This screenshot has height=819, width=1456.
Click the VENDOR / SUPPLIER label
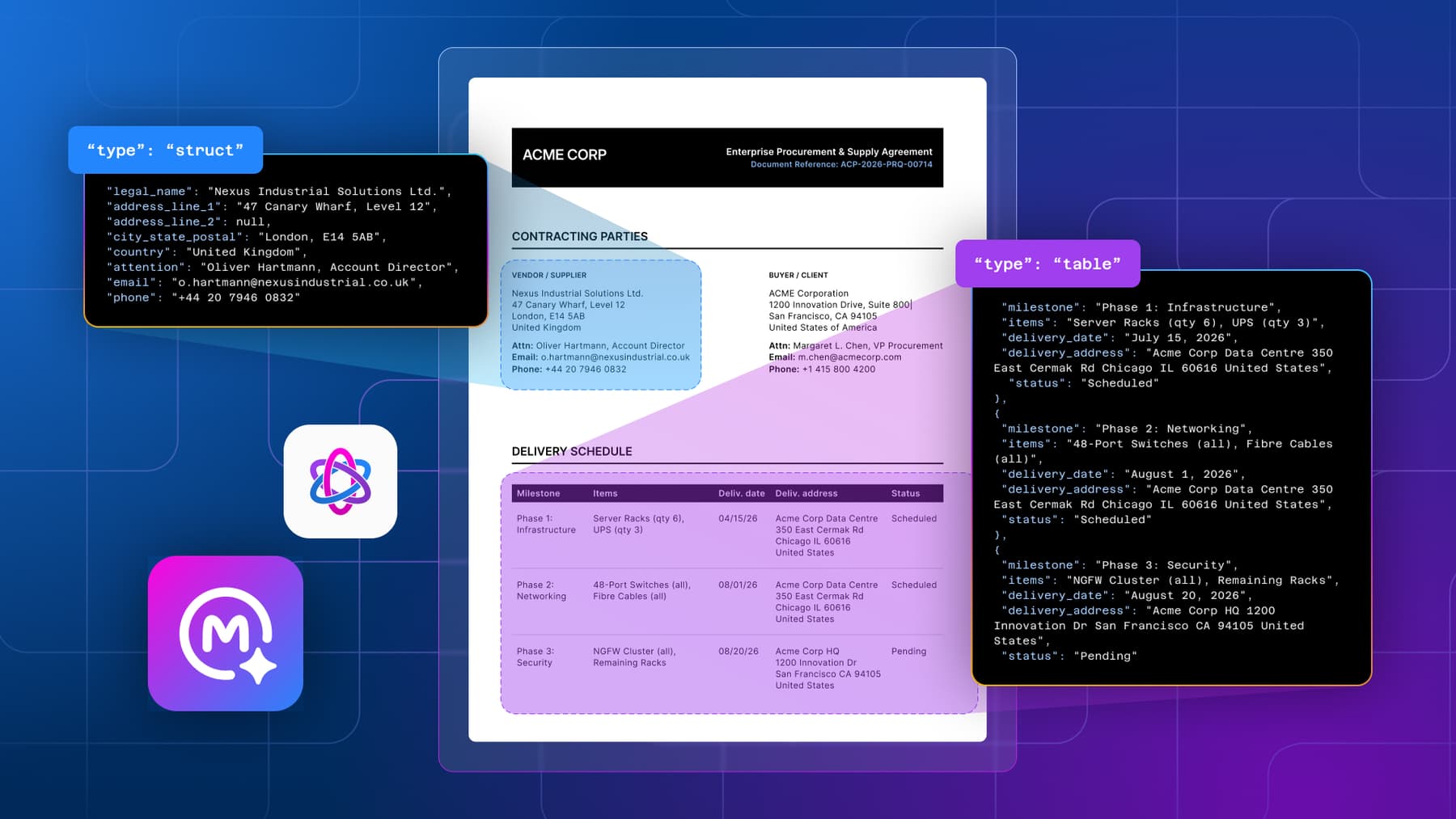(x=549, y=275)
